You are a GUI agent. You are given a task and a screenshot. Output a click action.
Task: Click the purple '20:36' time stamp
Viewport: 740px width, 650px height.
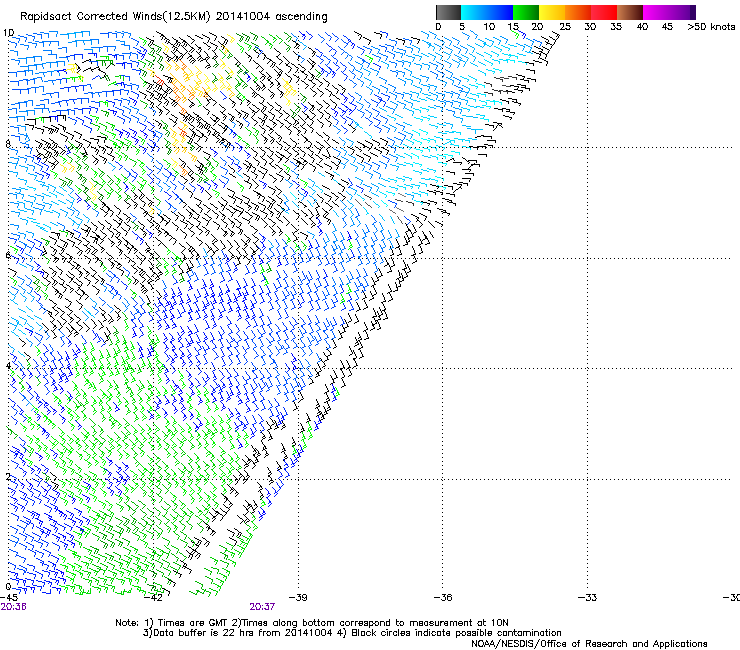click(13, 607)
